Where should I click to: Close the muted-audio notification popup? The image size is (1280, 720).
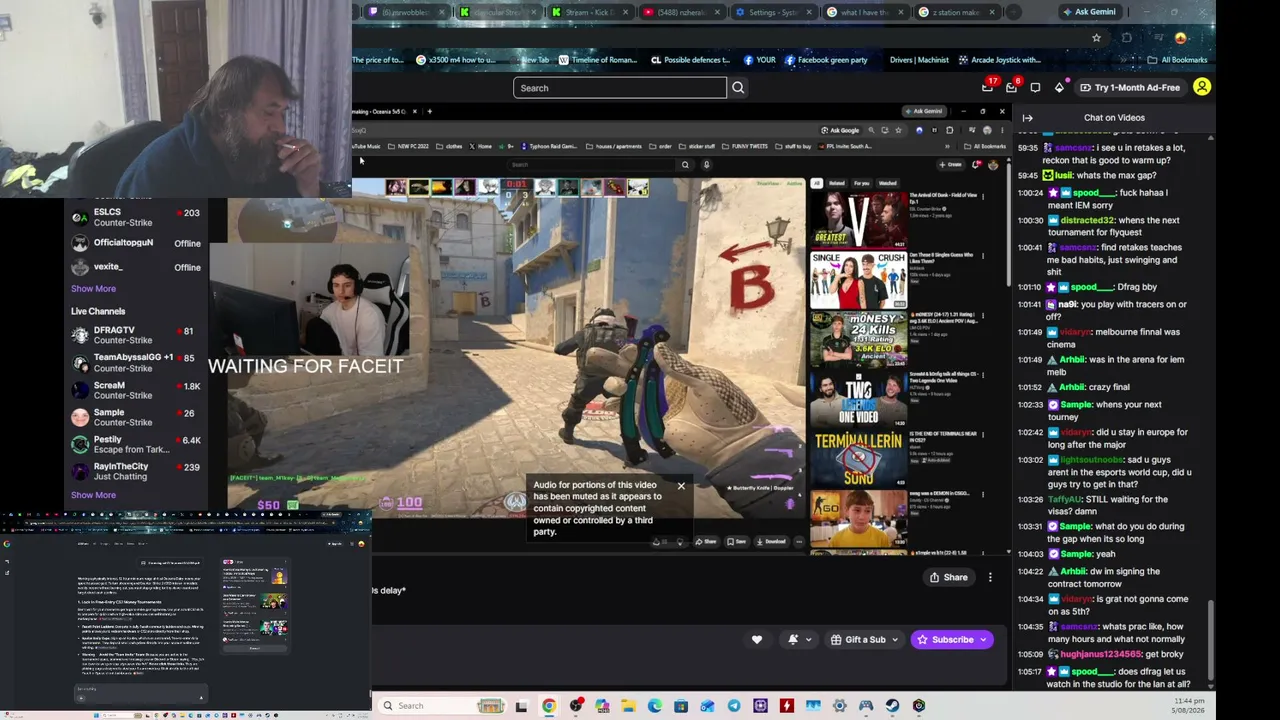pos(681,486)
